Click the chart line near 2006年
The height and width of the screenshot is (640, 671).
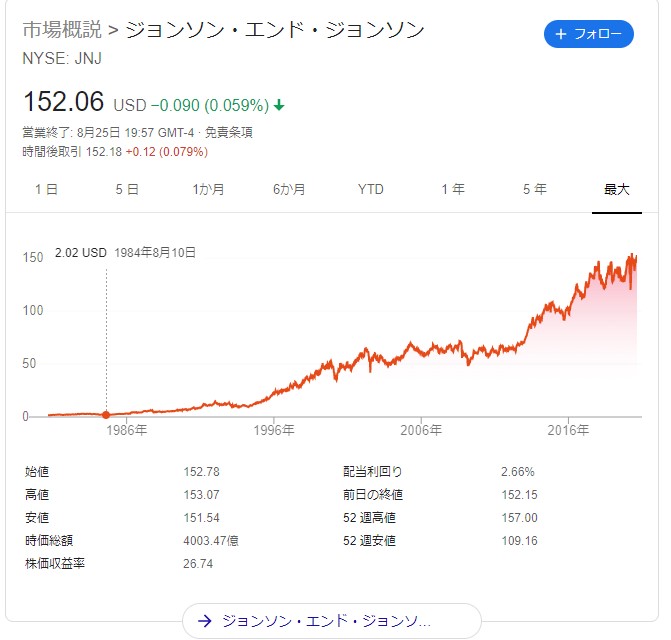point(421,352)
